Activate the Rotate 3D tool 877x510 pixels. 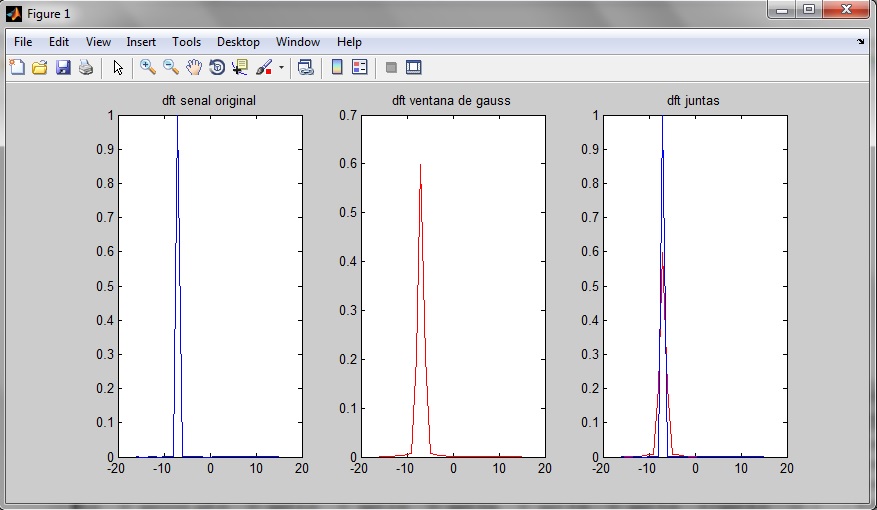217,68
